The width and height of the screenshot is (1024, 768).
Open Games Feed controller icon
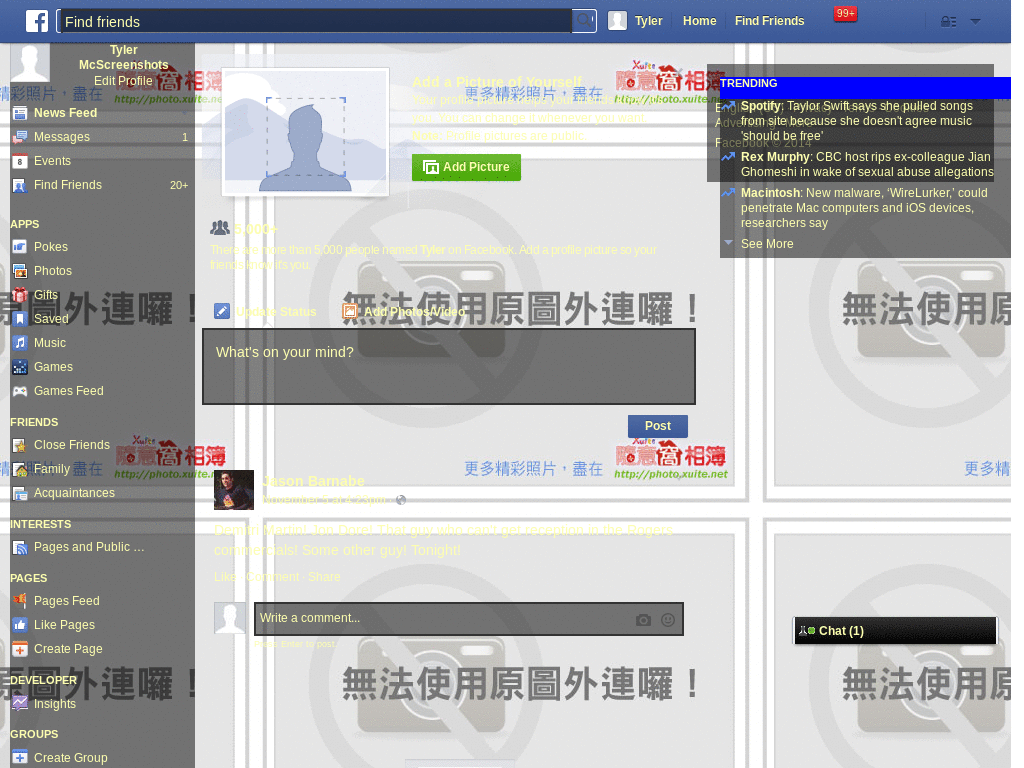click(x=20, y=391)
